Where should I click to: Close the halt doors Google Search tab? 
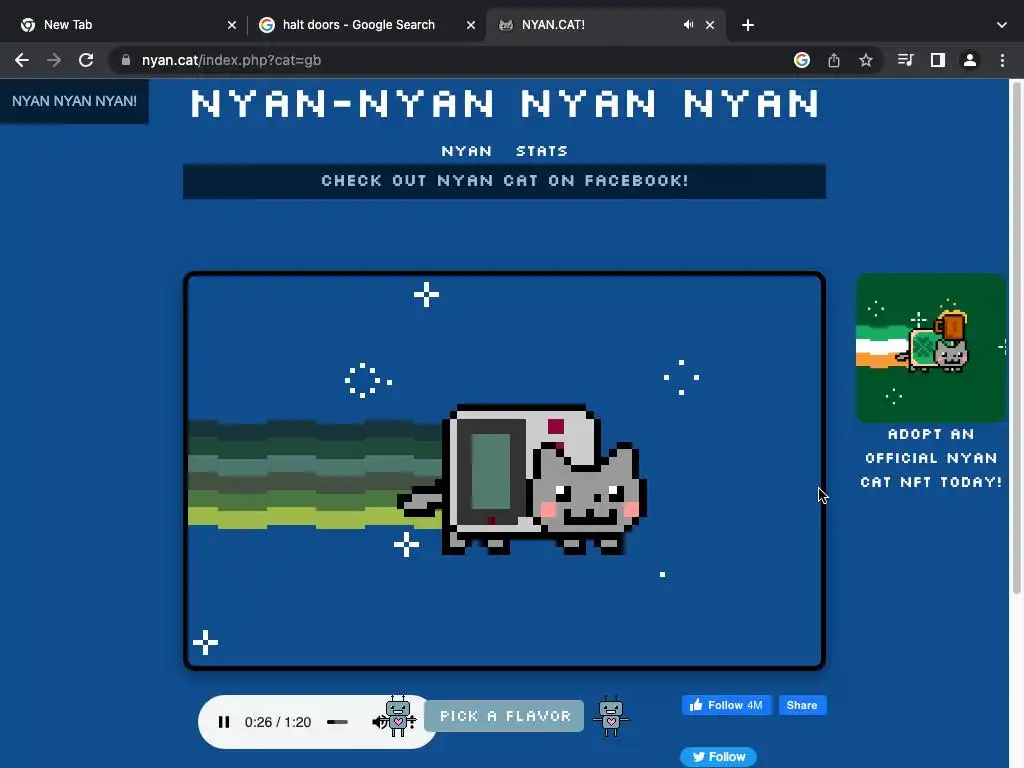[471, 25]
